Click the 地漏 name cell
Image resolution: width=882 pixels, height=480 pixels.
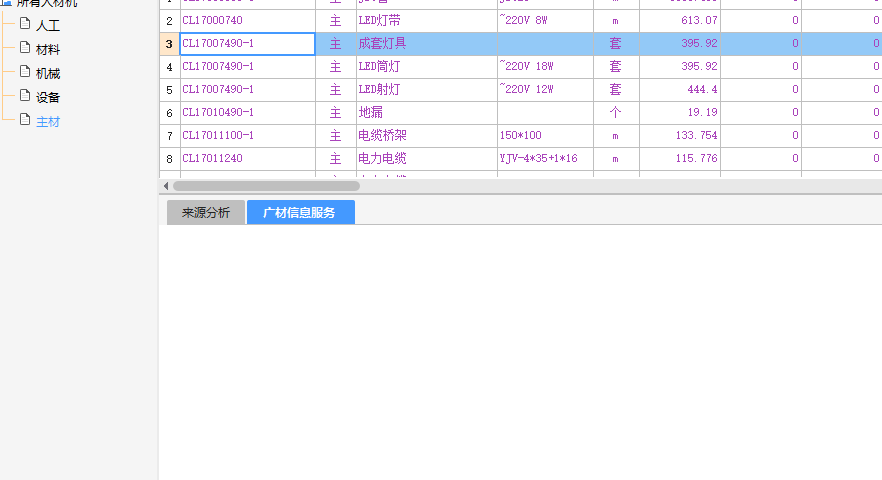click(x=426, y=113)
